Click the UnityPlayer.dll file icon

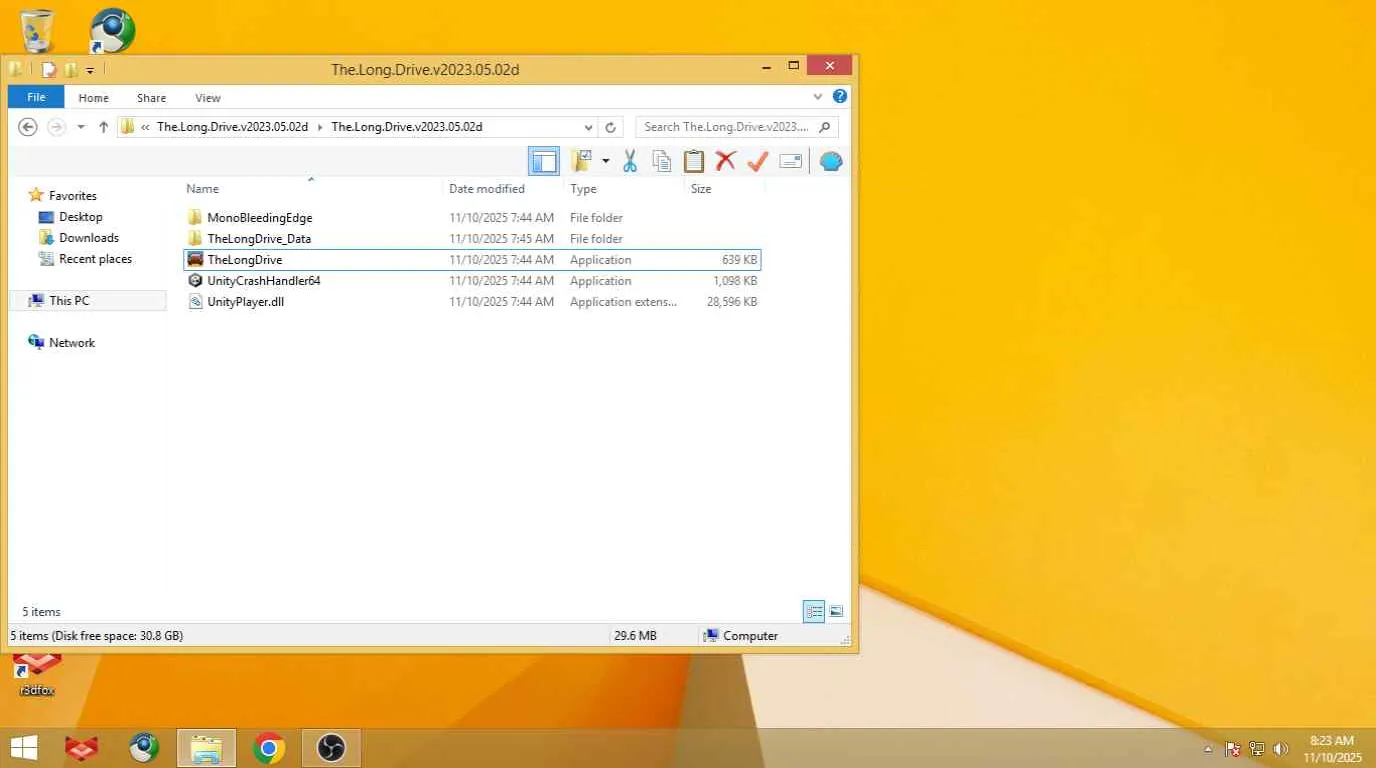coord(195,302)
